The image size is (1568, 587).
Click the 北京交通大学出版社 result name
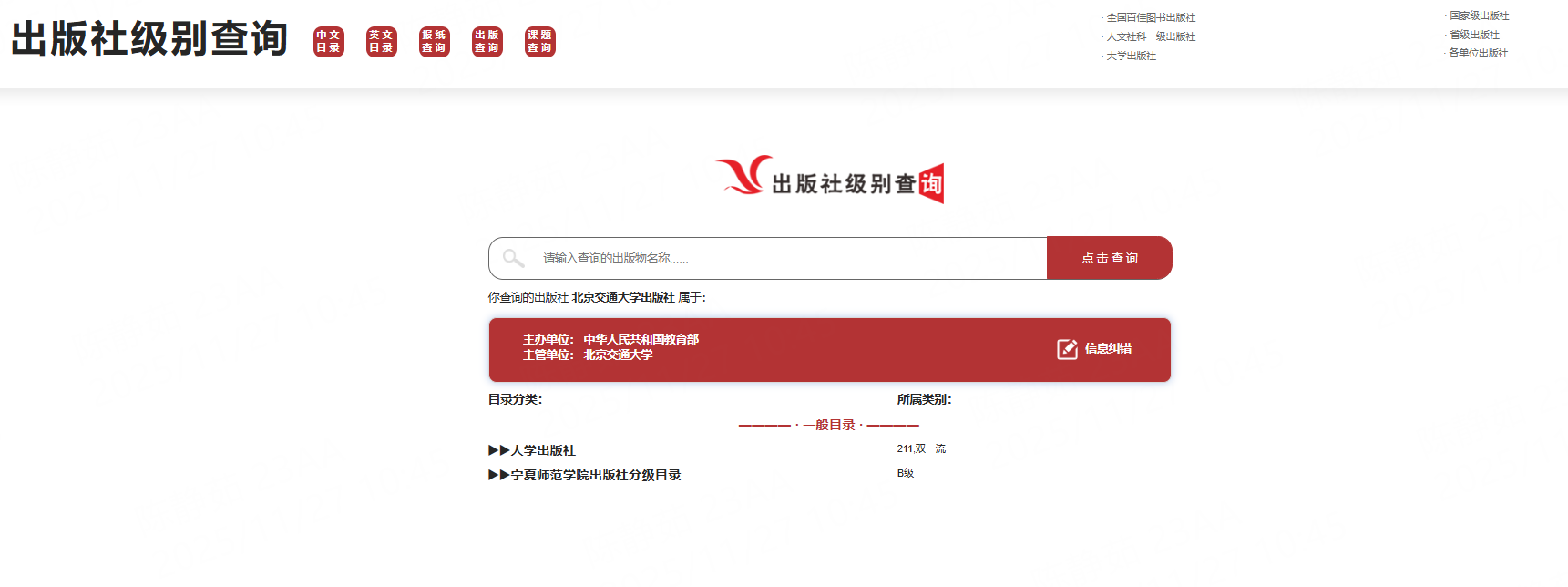(623, 297)
